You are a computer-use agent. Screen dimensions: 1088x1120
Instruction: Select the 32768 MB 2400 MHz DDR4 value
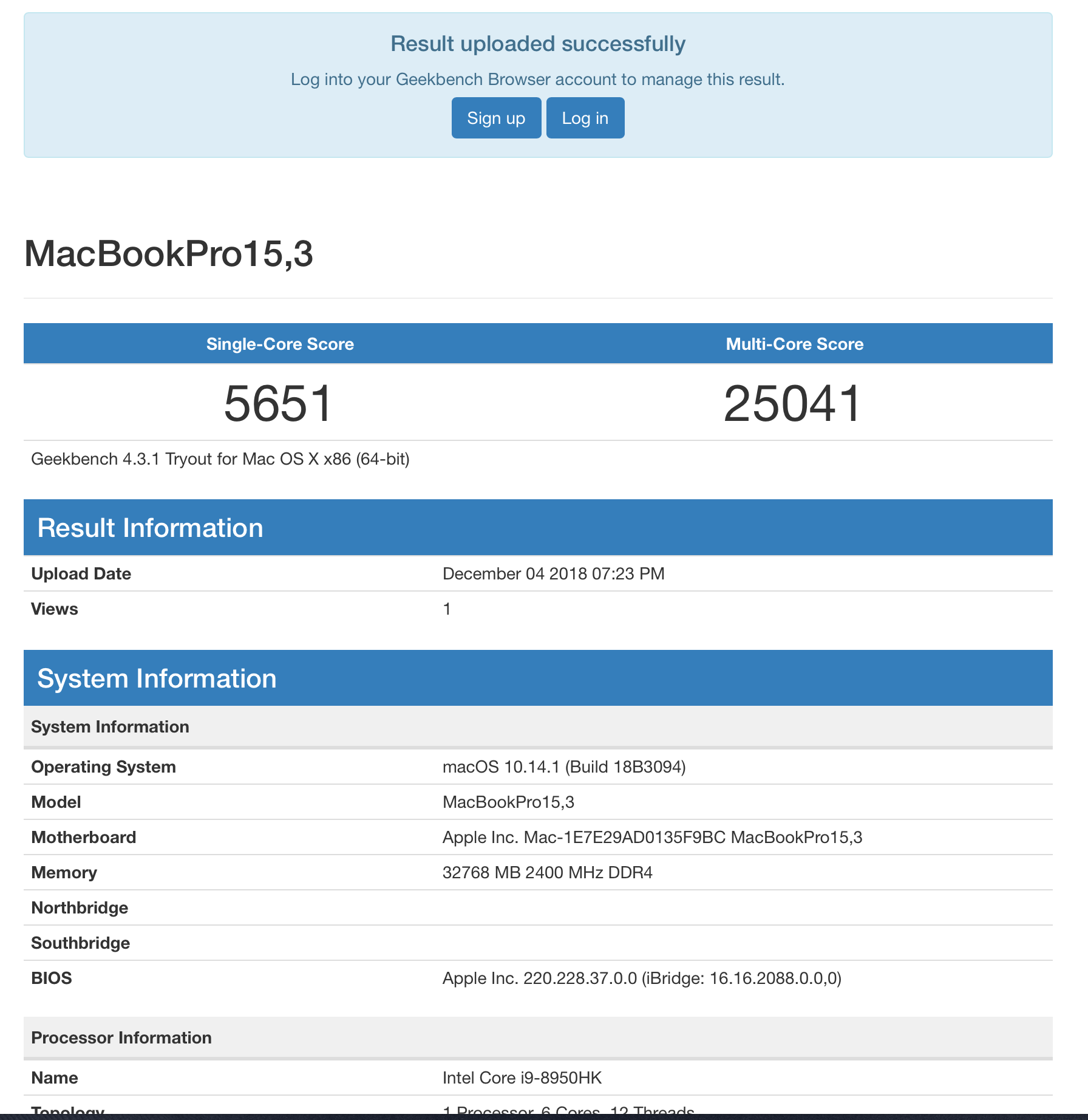coord(548,873)
